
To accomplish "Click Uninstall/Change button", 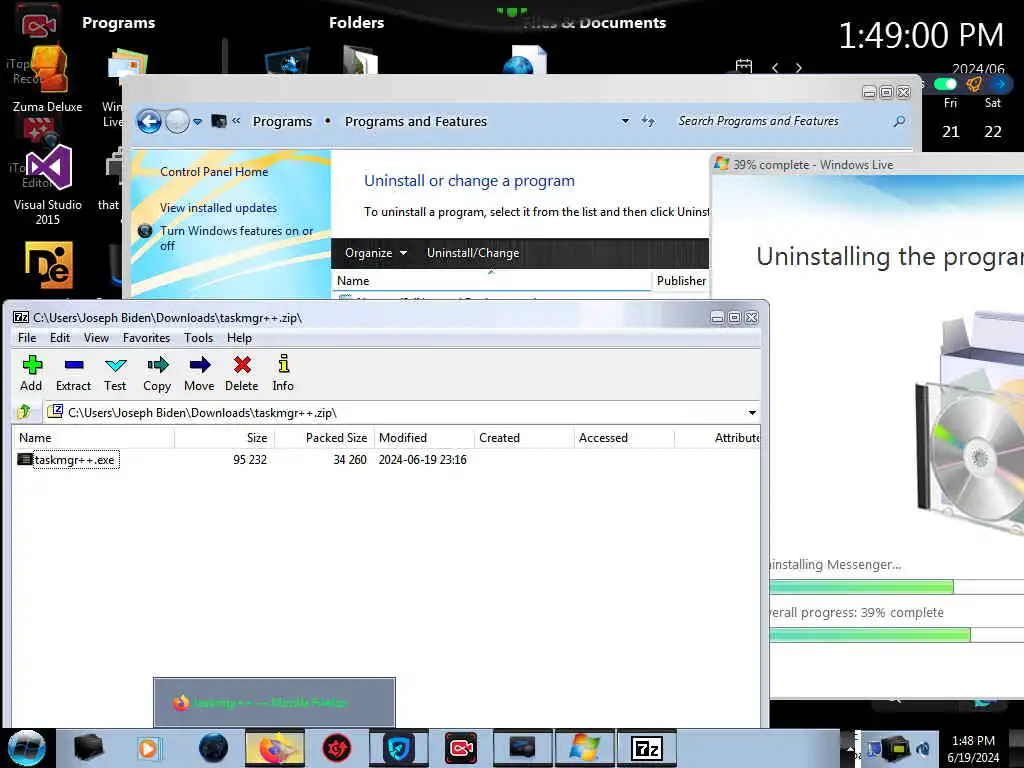I will coord(473,253).
